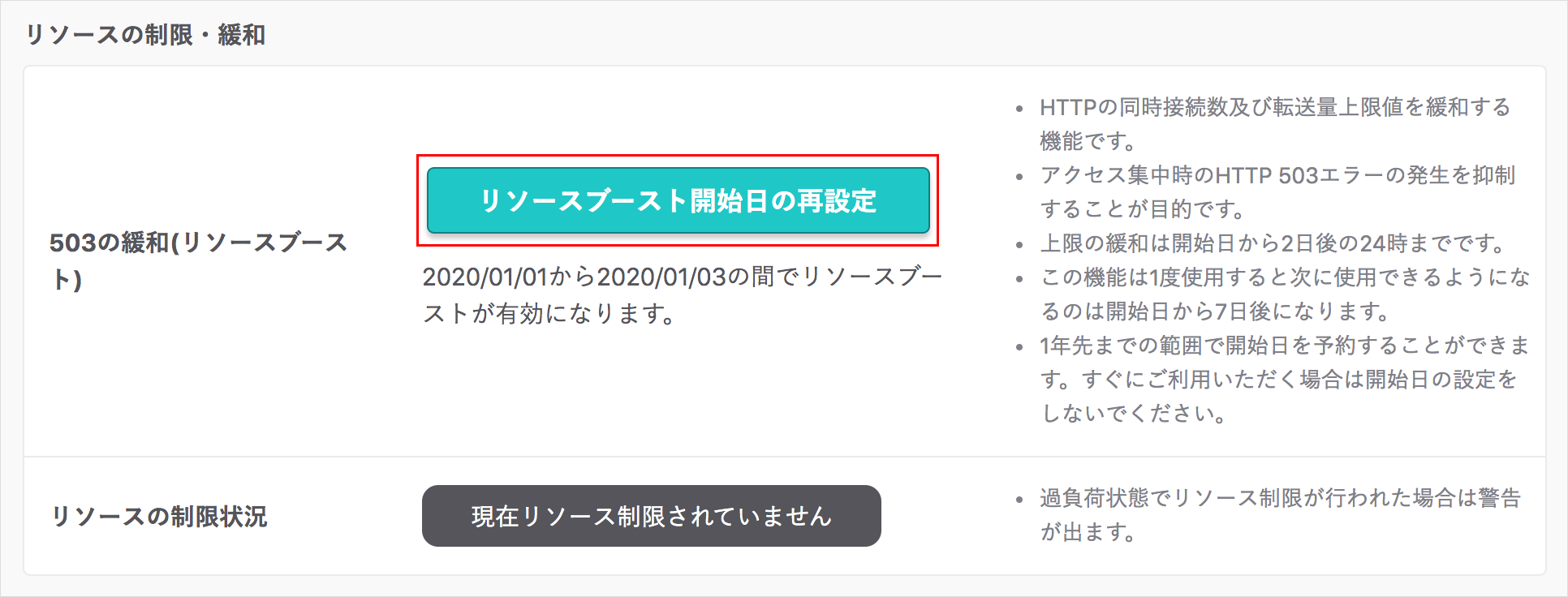Select the first bullet marker in the description list
The image size is (1568, 597).
tap(1019, 107)
